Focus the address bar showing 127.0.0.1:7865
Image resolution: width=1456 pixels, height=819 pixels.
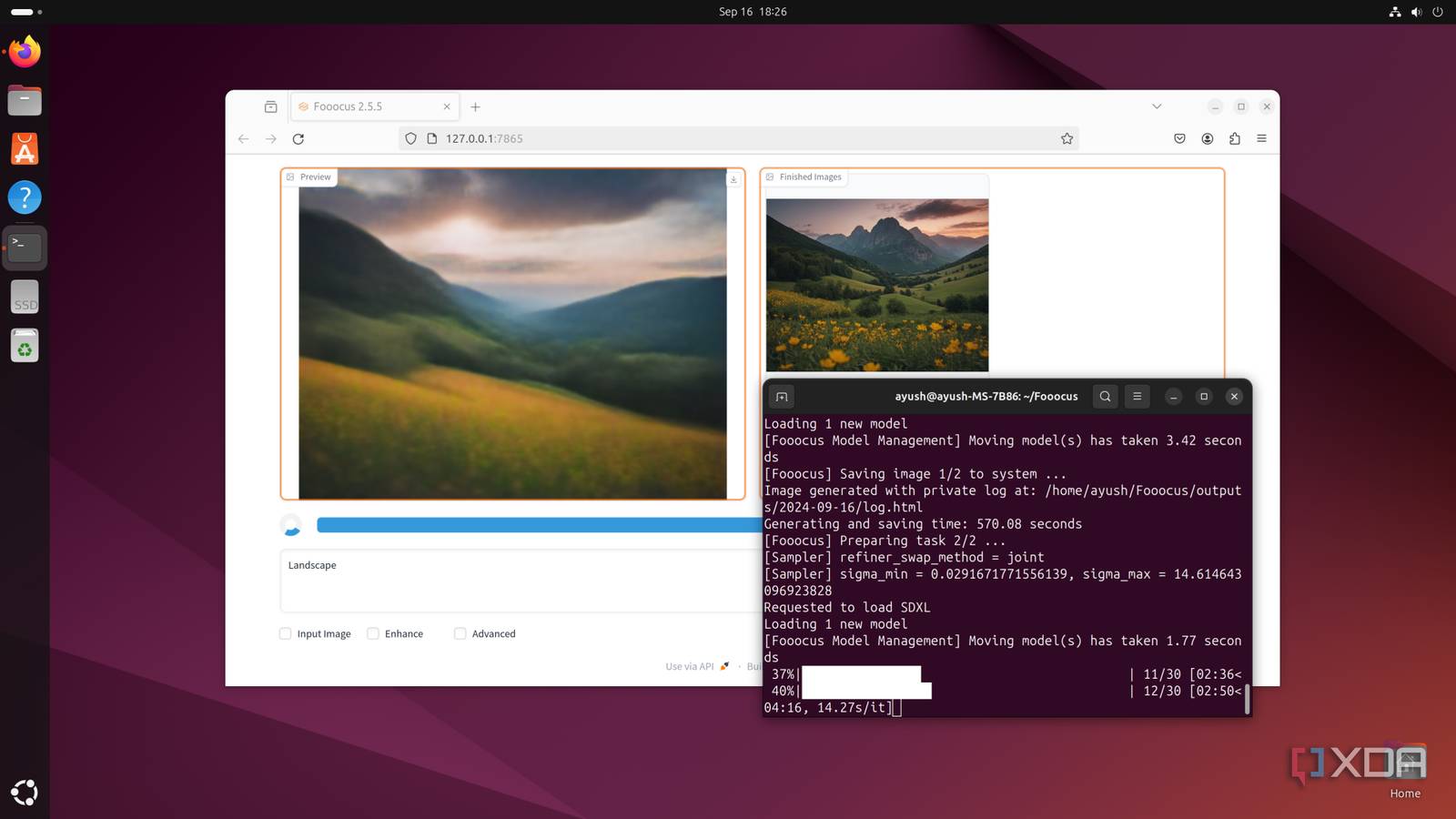(738, 138)
